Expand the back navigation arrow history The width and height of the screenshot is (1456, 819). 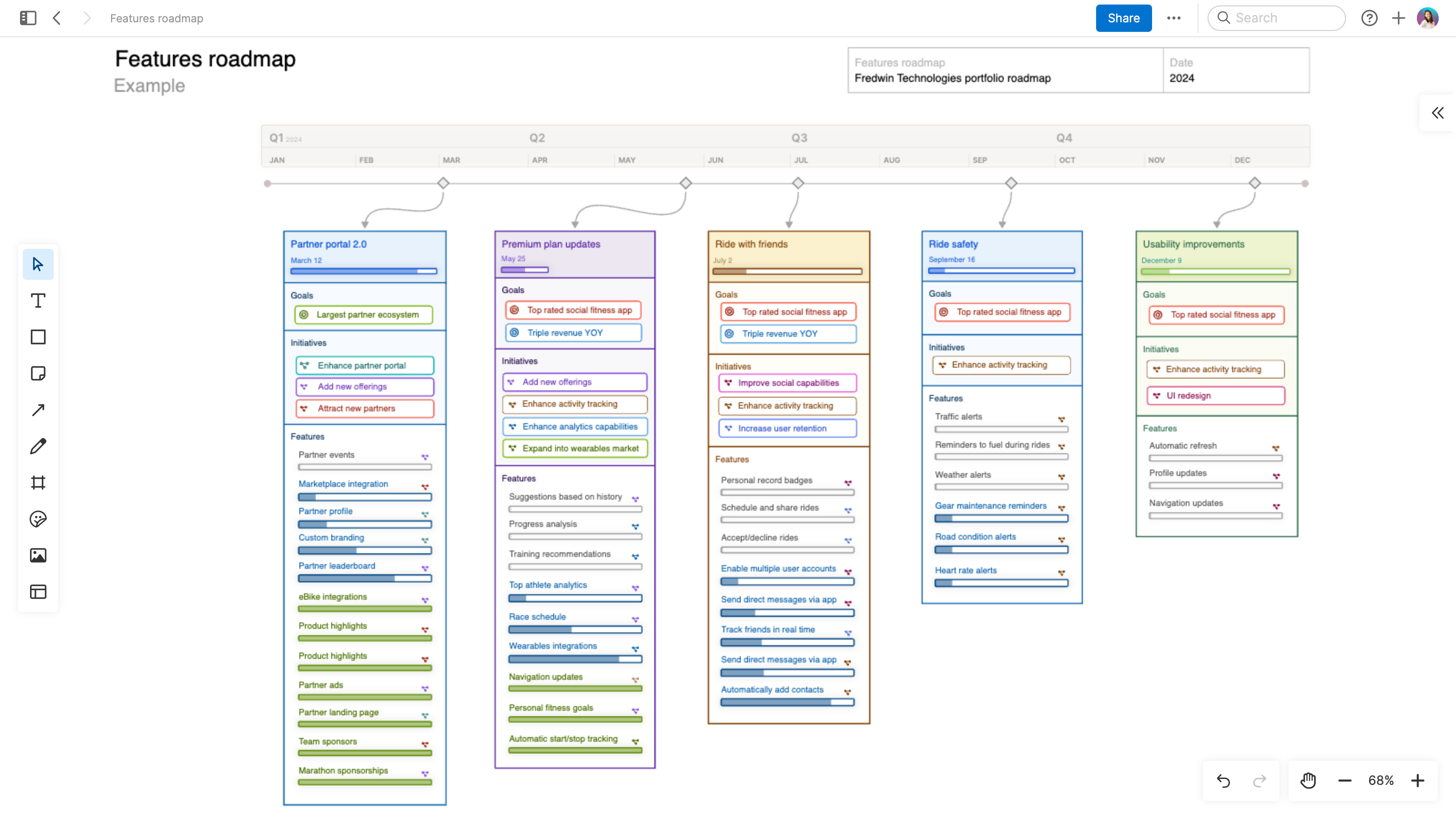pos(57,18)
